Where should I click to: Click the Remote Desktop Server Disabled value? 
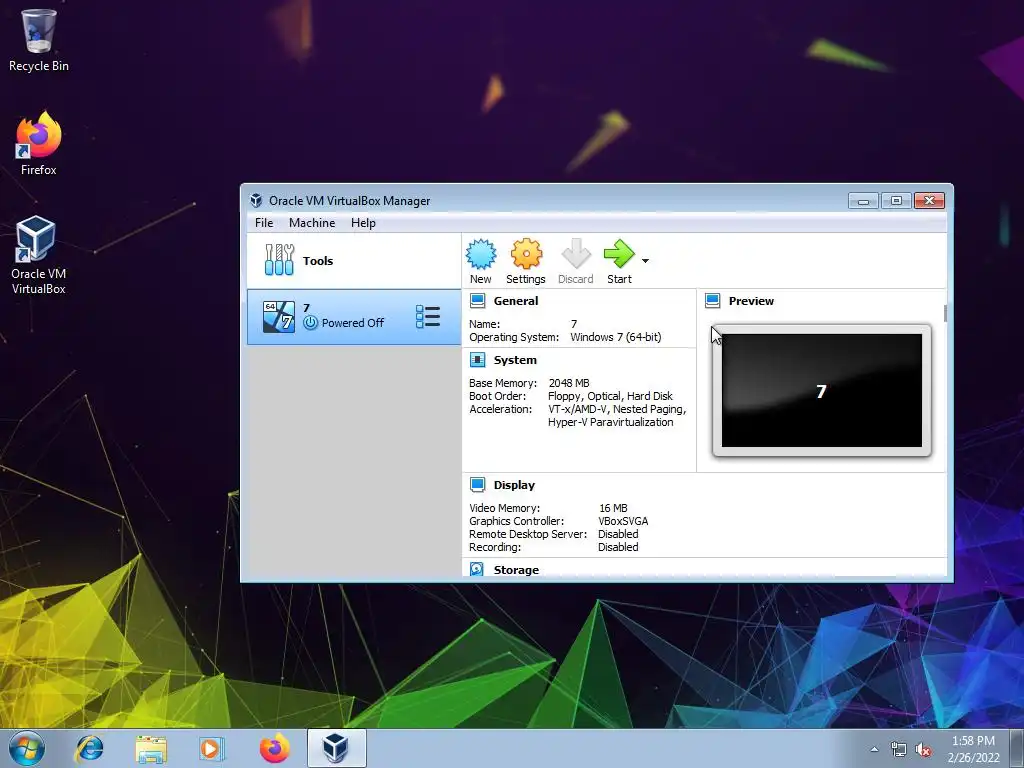pyautogui.click(x=618, y=534)
